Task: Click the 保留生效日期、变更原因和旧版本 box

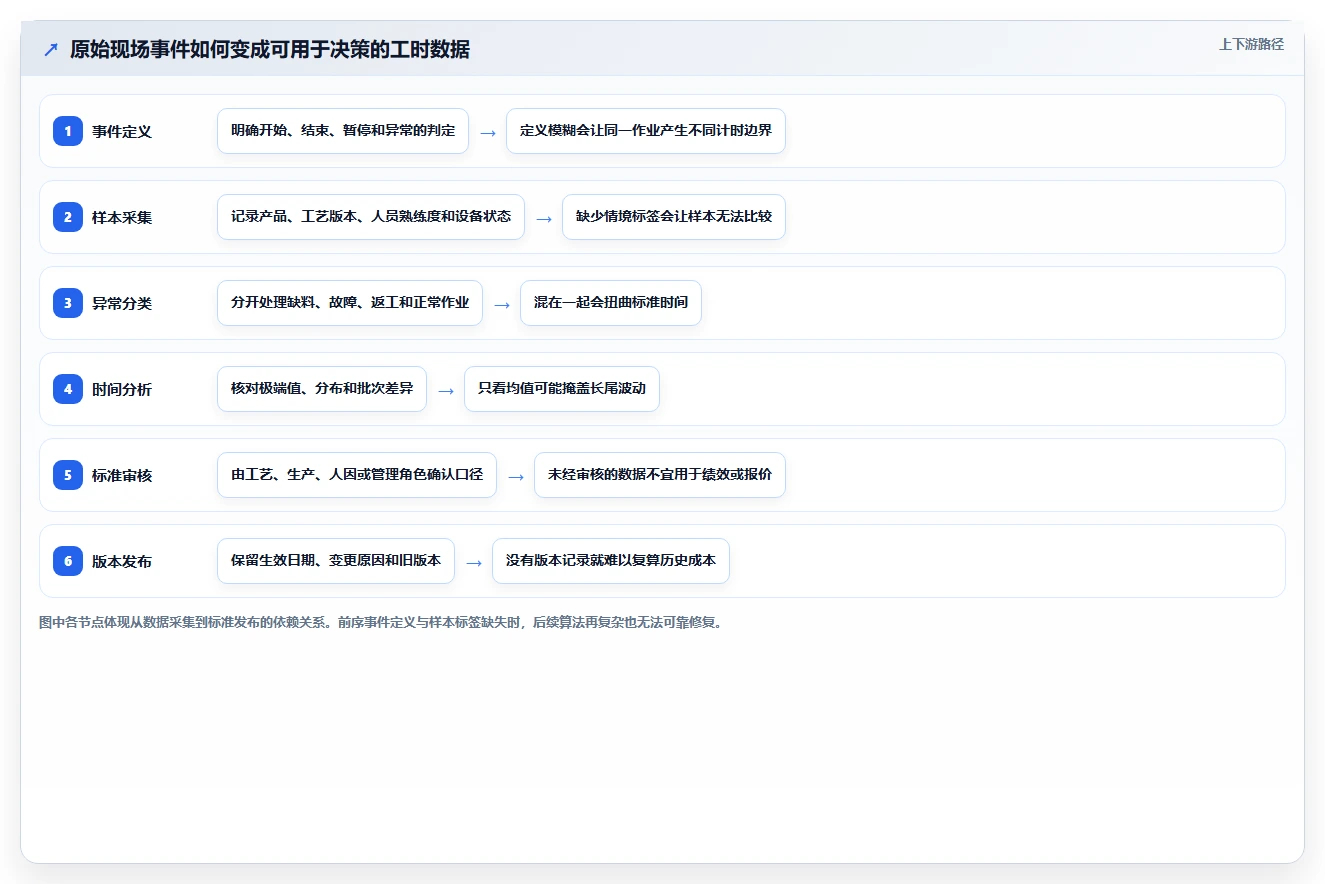Action: pyautogui.click(x=336, y=561)
